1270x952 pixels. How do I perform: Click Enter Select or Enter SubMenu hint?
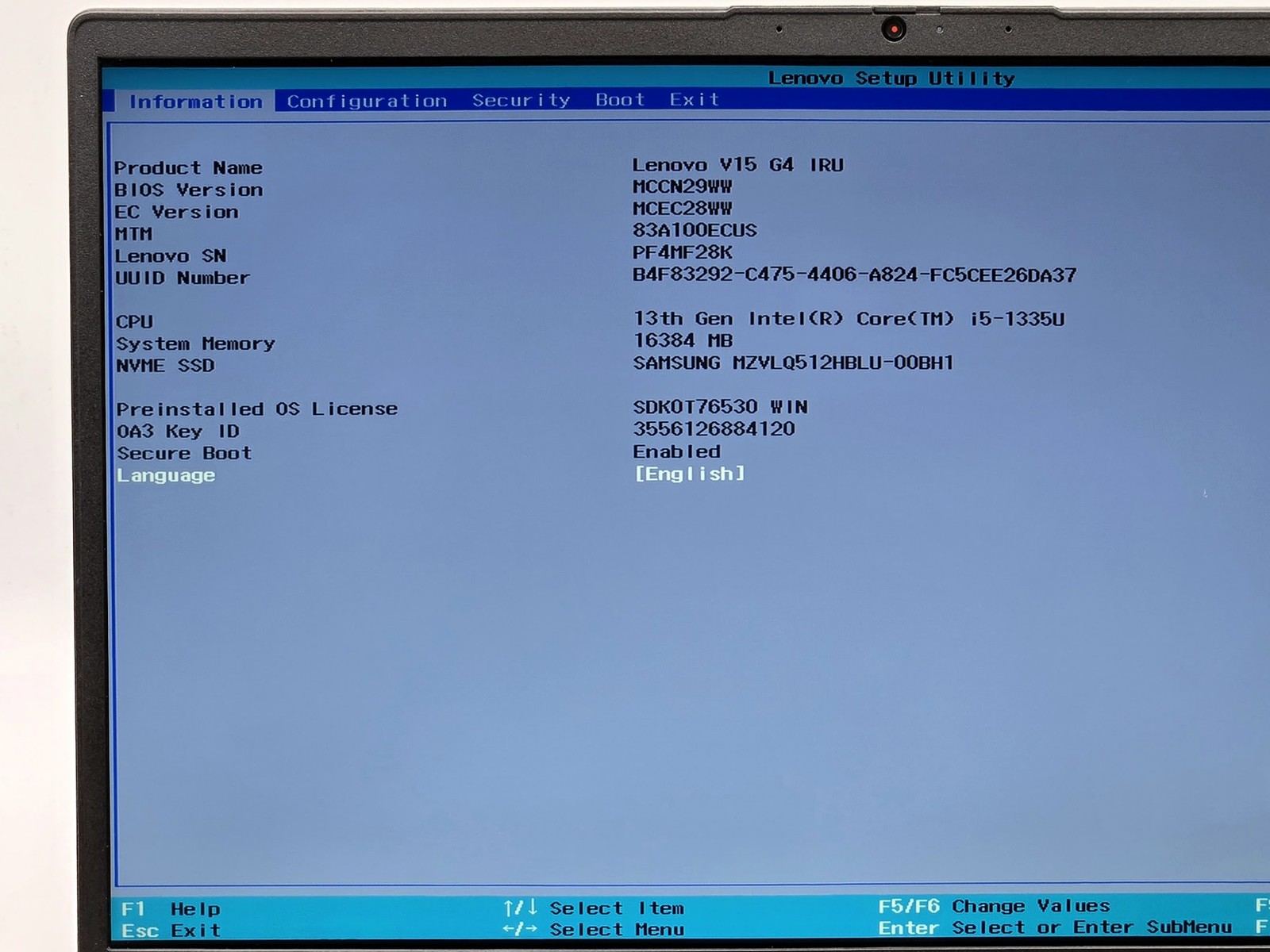(x=1055, y=927)
